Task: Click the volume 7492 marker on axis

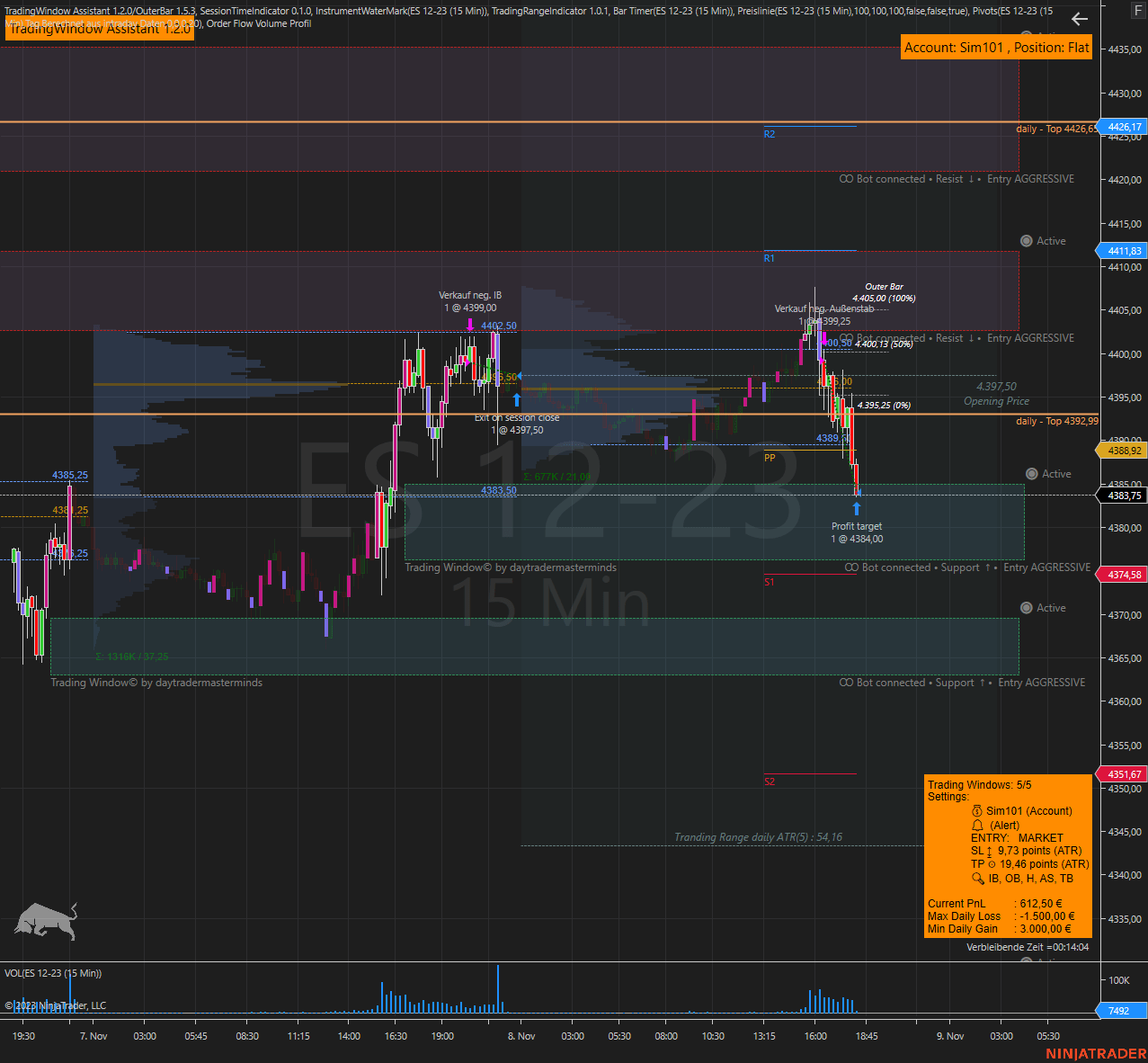Action: click(x=1117, y=1011)
